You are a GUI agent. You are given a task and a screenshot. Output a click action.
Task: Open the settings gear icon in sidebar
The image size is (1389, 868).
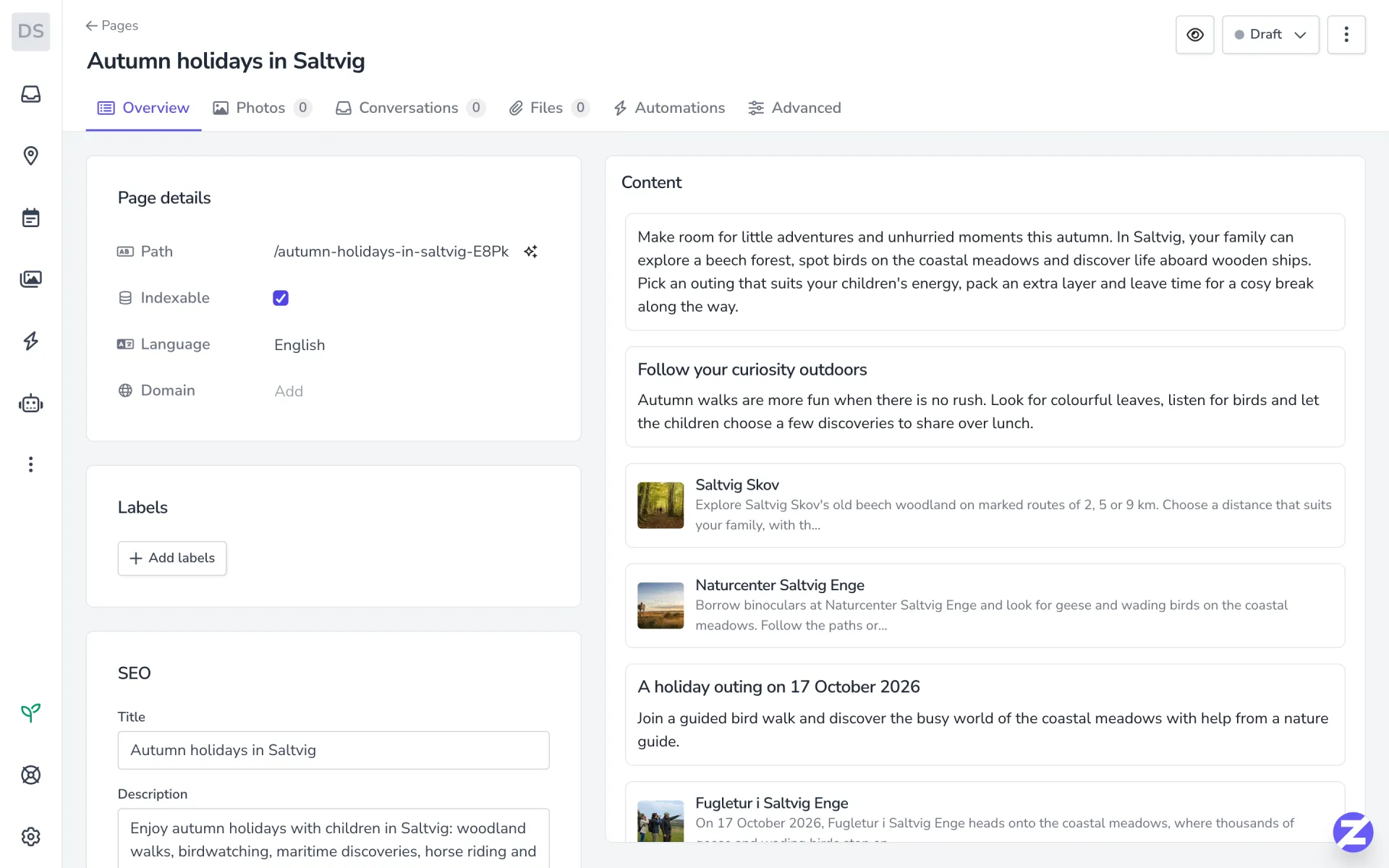(x=30, y=837)
